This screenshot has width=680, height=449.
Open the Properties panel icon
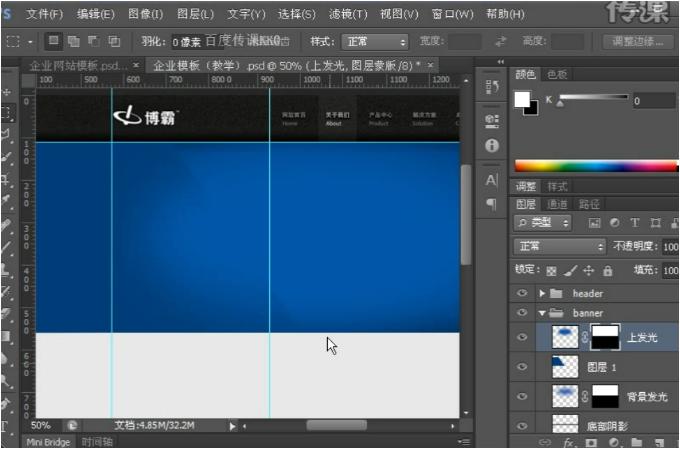492,121
